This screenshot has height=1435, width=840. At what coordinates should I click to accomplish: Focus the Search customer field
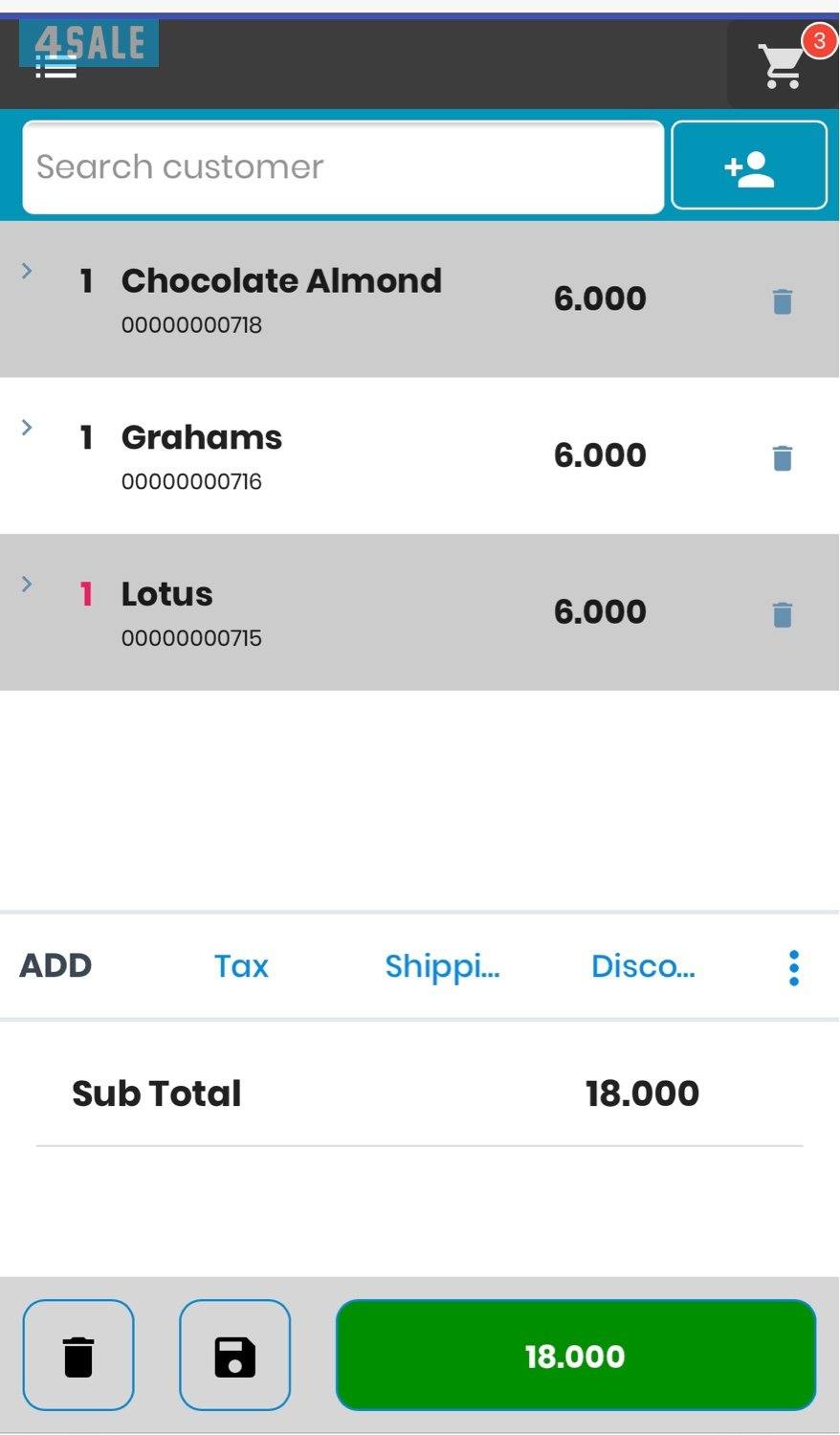[343, 167]
